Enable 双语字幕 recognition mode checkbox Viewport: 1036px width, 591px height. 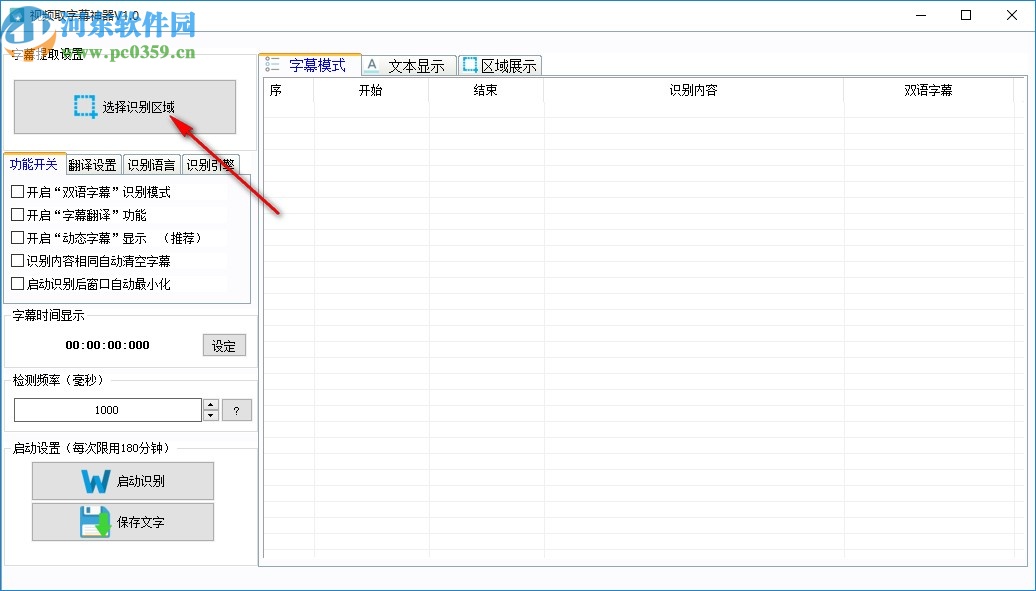17,191
